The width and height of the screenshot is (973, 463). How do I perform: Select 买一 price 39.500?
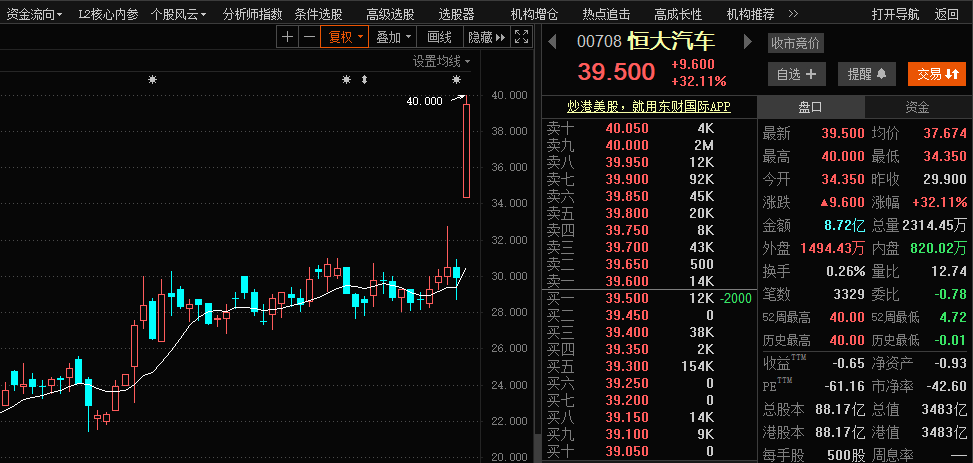pyautogui.click(x=627, y=298)
